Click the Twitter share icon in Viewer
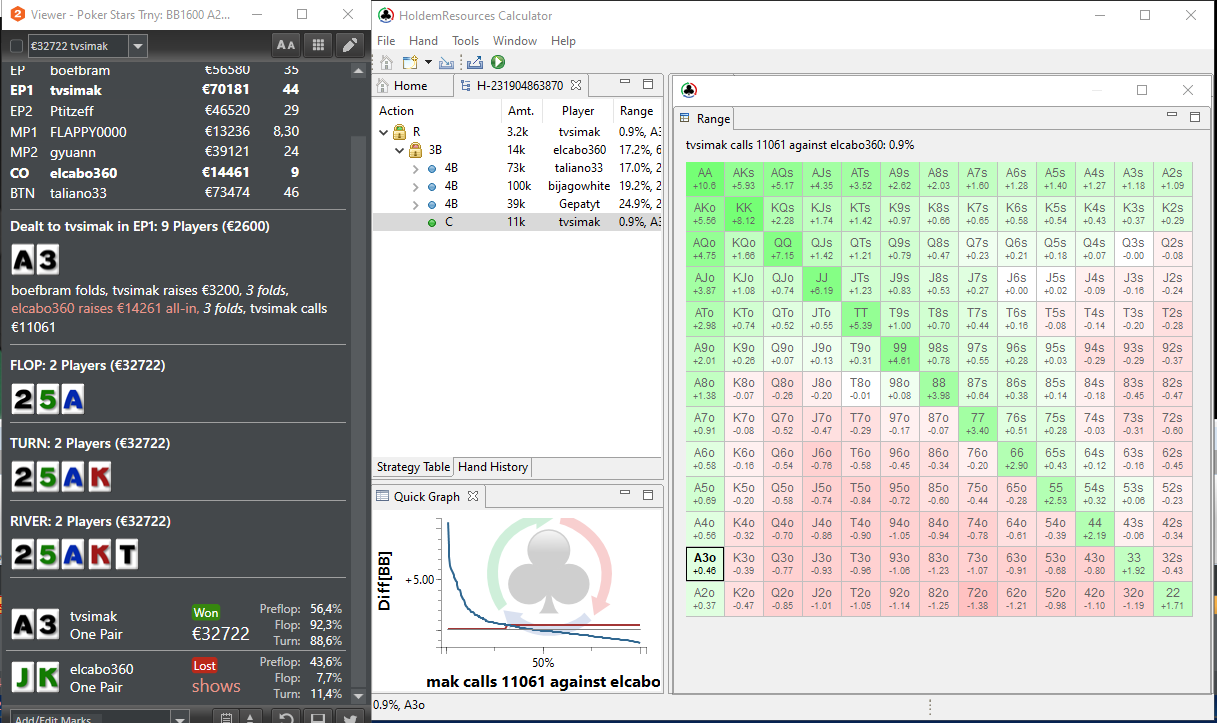This screenshot has height=723, width=1217. pos(349,717)
